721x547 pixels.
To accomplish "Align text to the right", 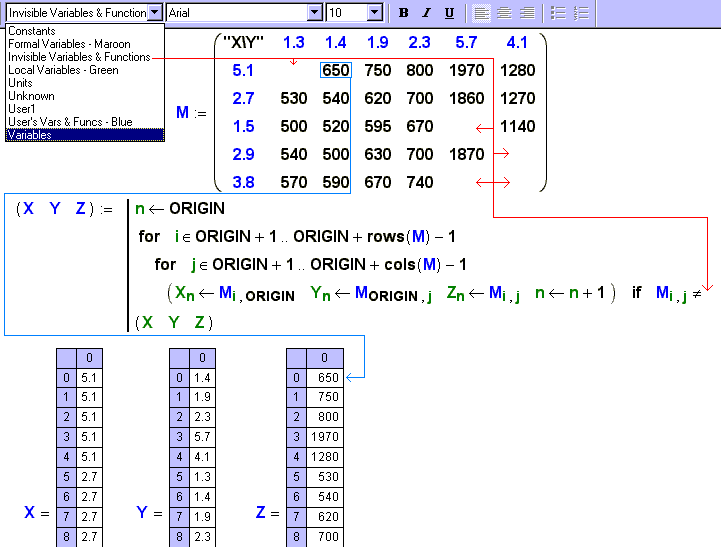I will pos(527,13).
